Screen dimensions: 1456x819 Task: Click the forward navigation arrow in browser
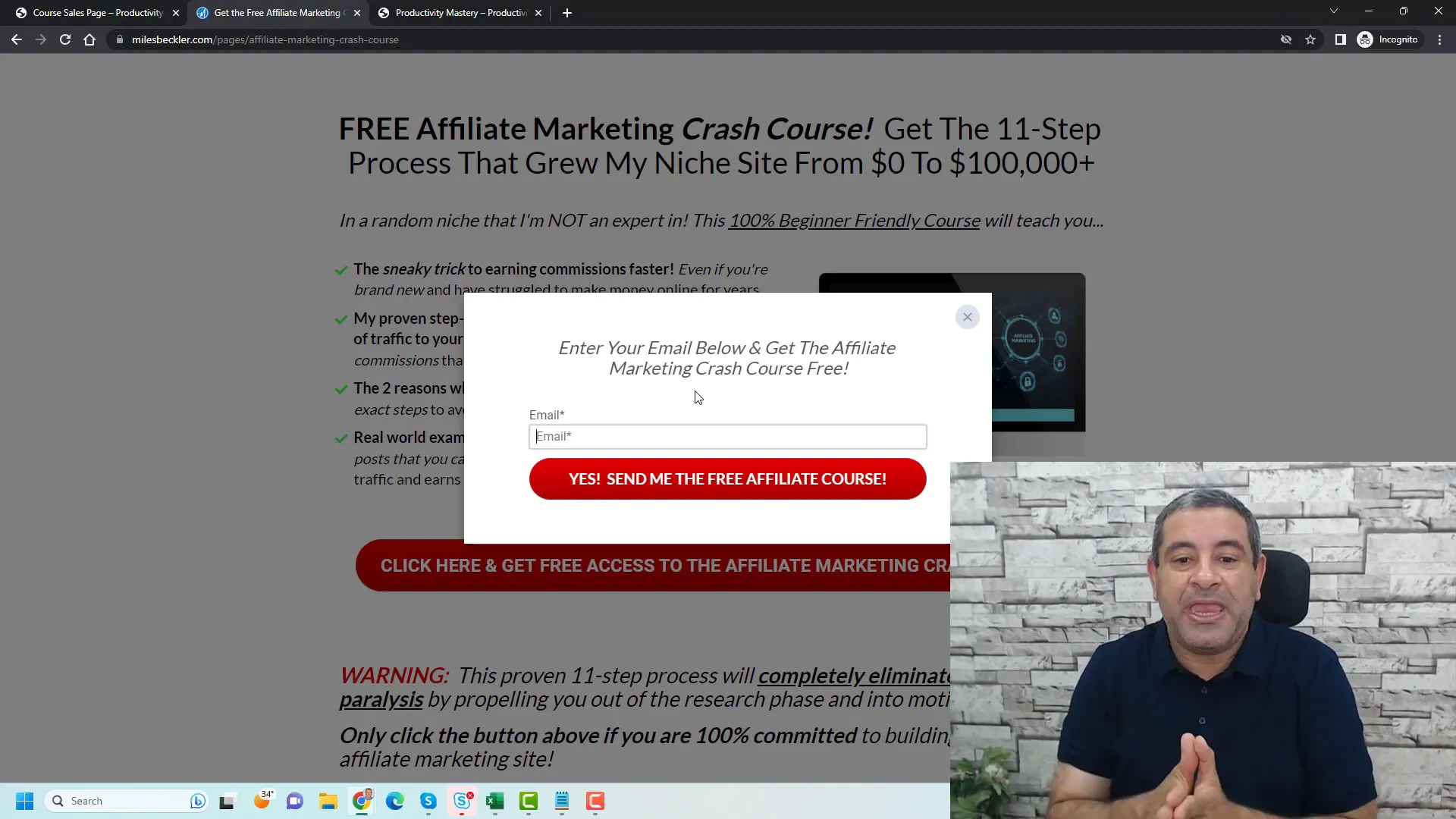pos(40,39)
